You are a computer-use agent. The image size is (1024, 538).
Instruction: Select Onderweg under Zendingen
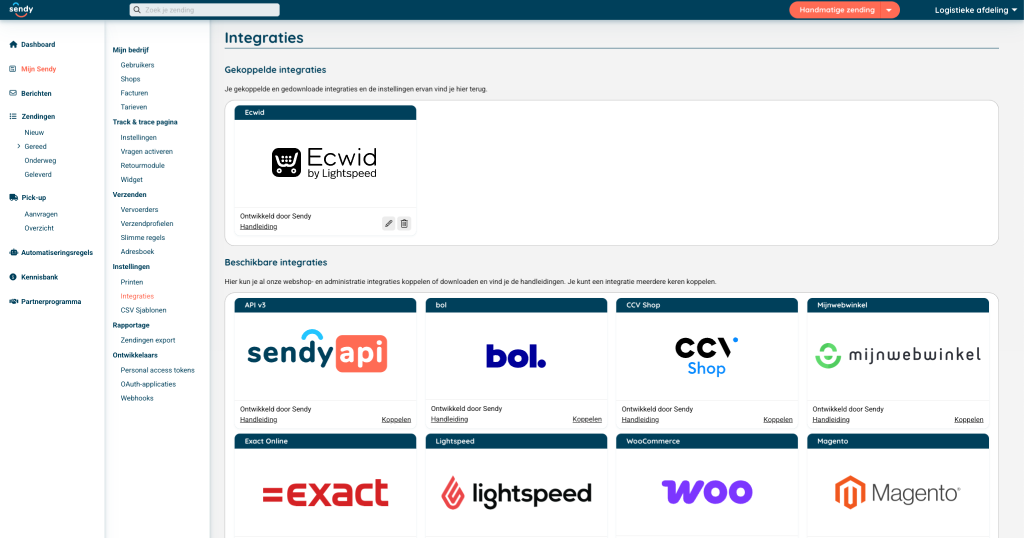point(40,161)
